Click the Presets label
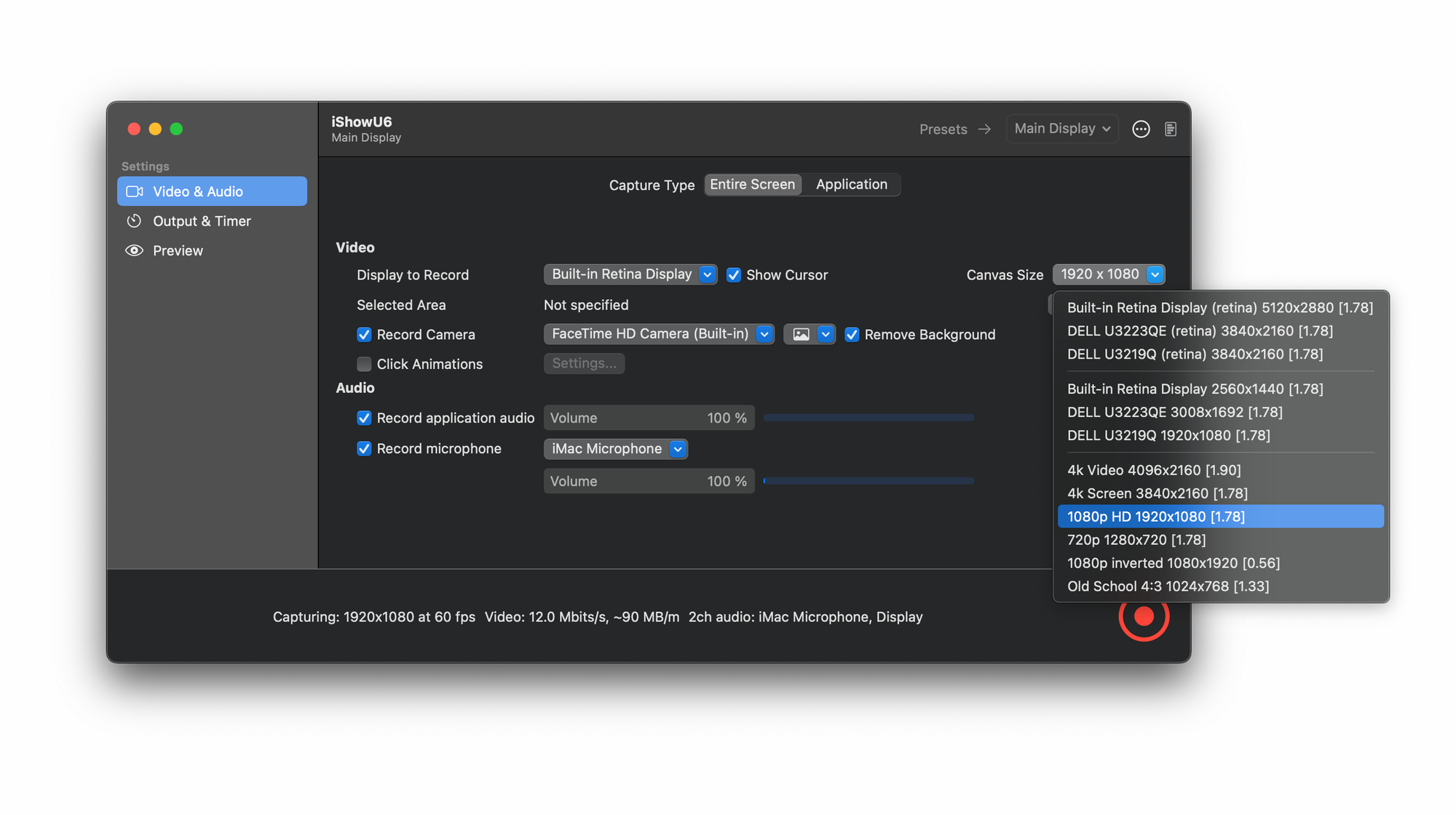This screenshot has height=815, width=1456. pos(943,129)
